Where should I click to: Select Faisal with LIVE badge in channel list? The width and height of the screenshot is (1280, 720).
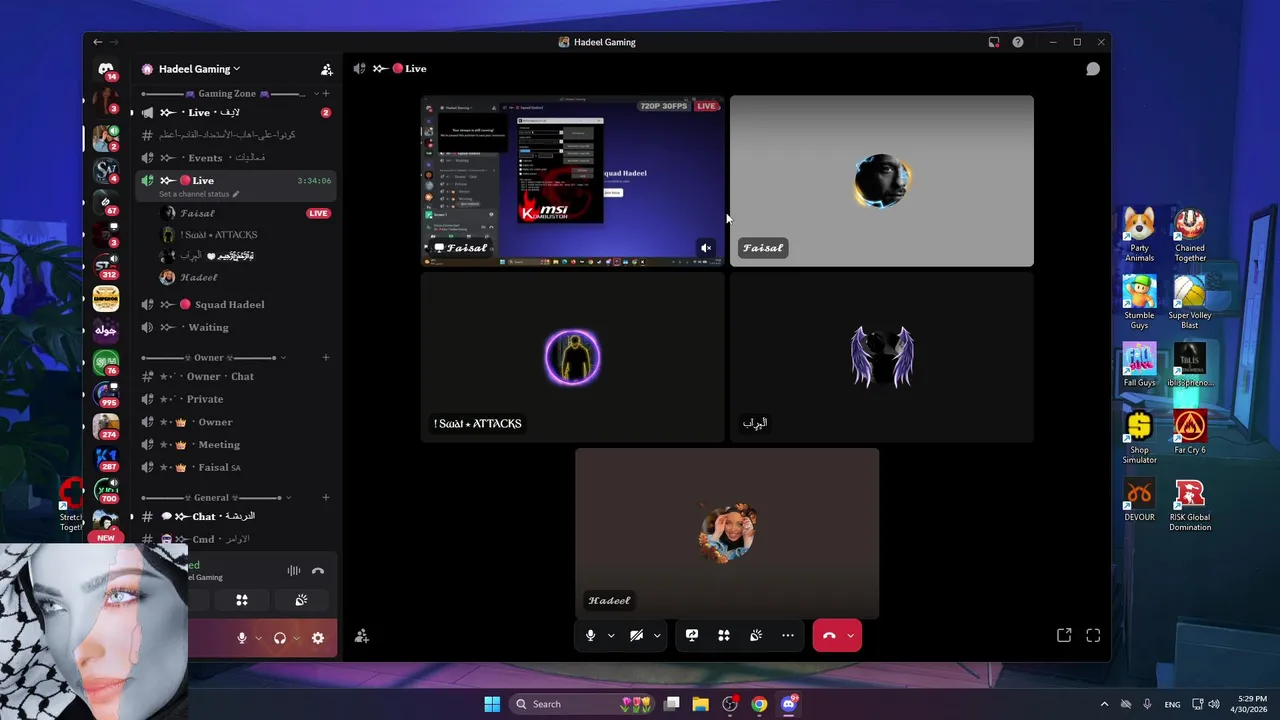(245, 213)
